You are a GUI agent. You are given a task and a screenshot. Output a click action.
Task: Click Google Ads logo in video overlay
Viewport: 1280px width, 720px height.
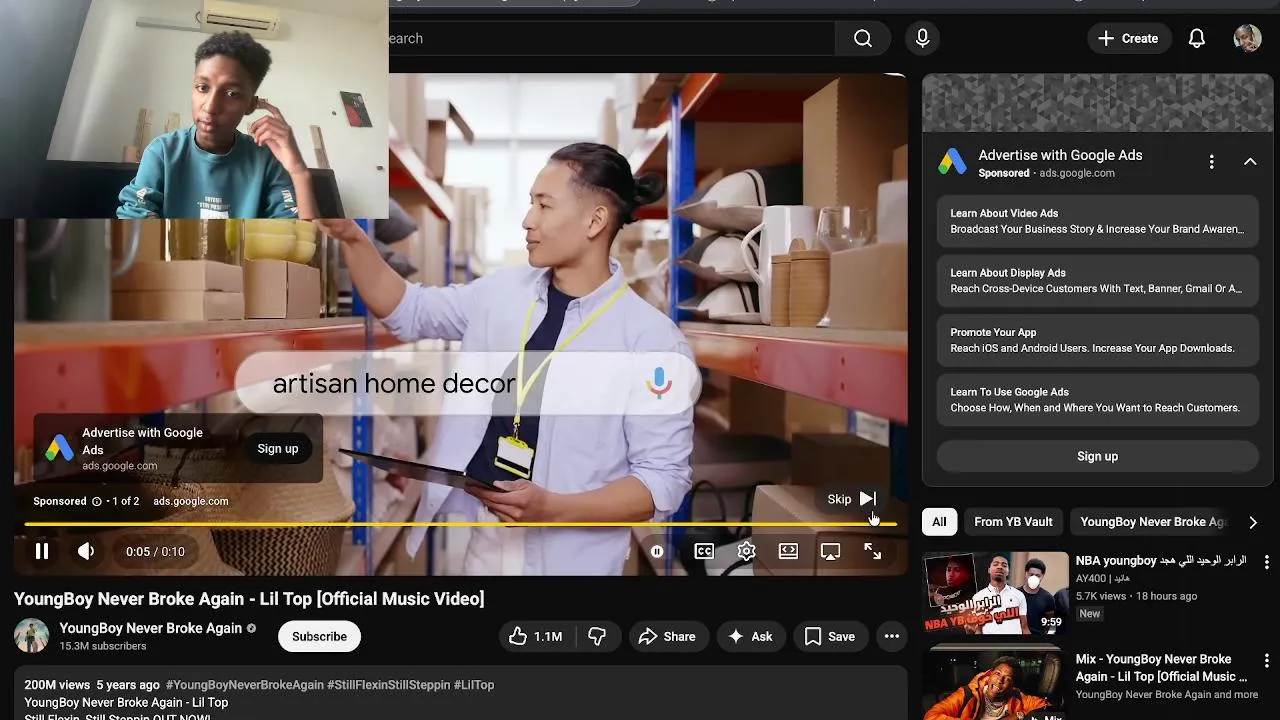[59, 449]
